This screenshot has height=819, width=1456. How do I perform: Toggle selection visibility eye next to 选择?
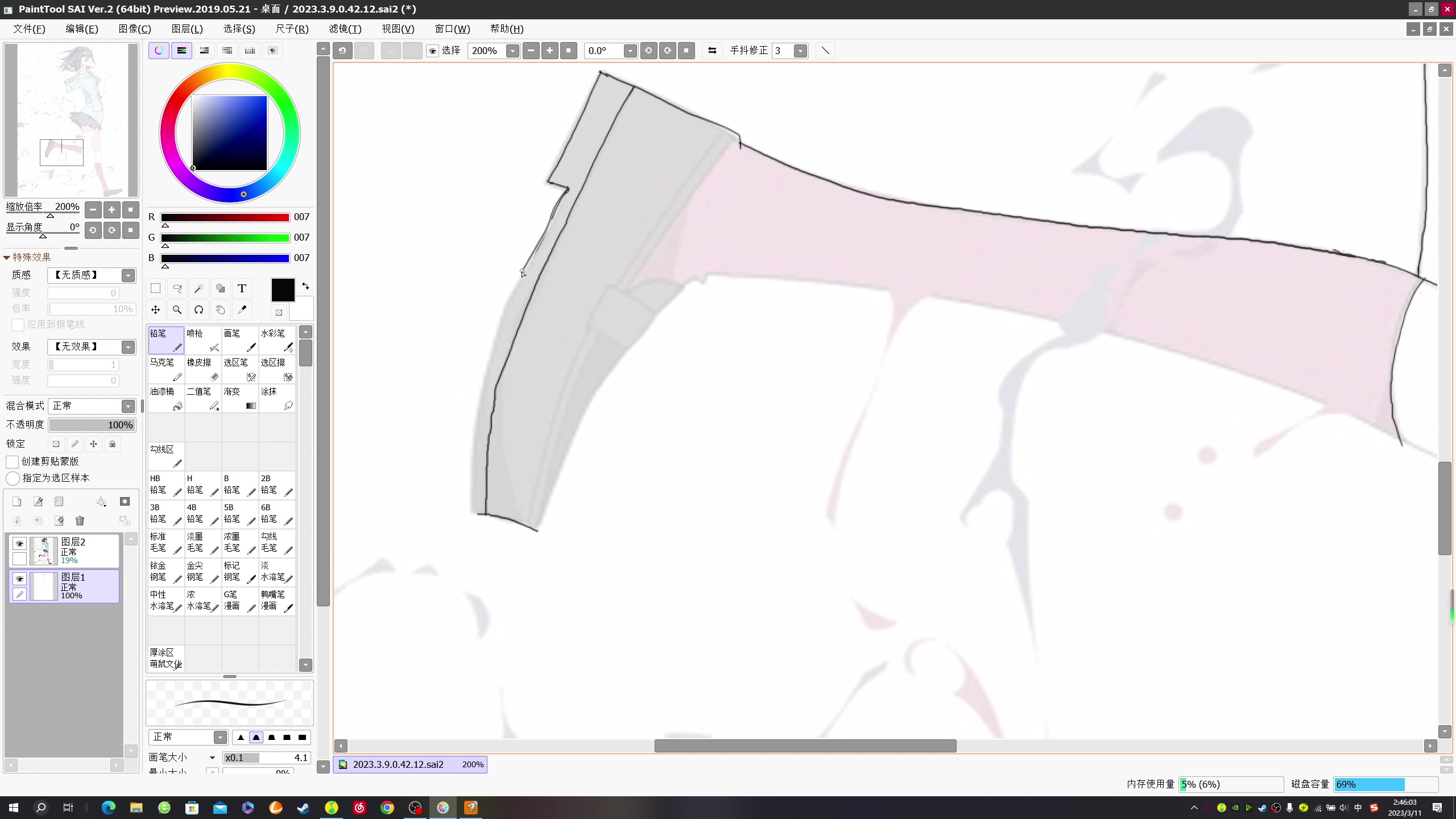(x=432, y=51)
